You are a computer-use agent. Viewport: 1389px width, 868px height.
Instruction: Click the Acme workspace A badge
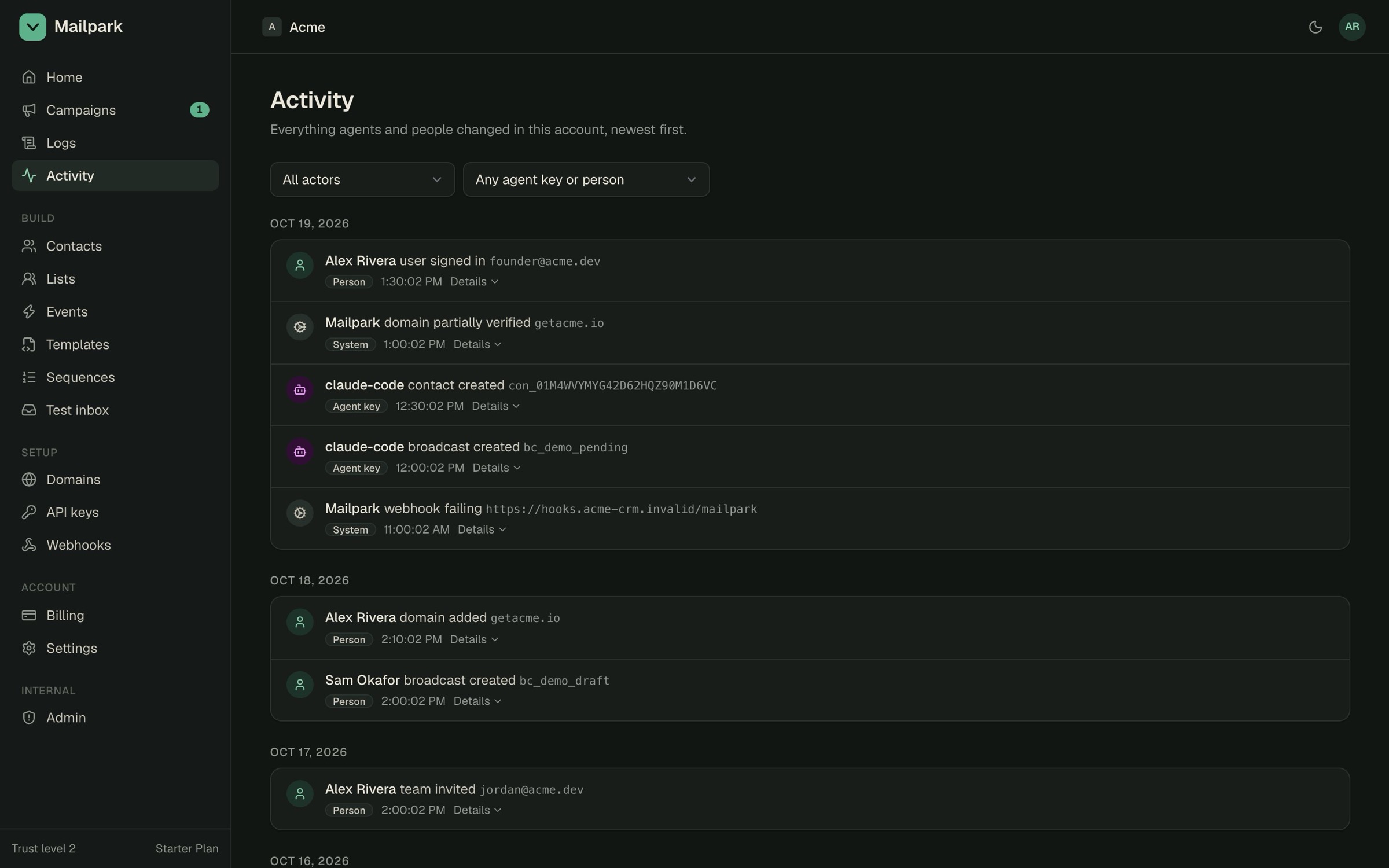271,27
